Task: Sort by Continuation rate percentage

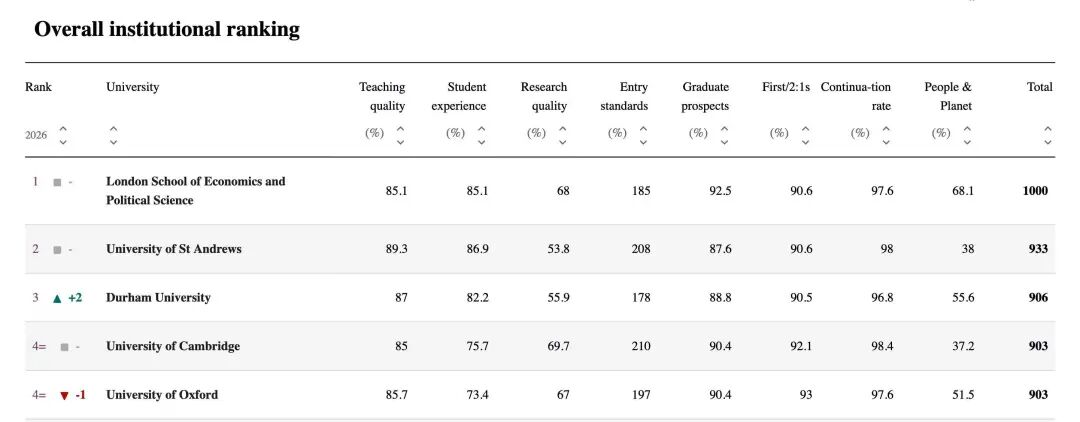Action: [x=886, y=134]
